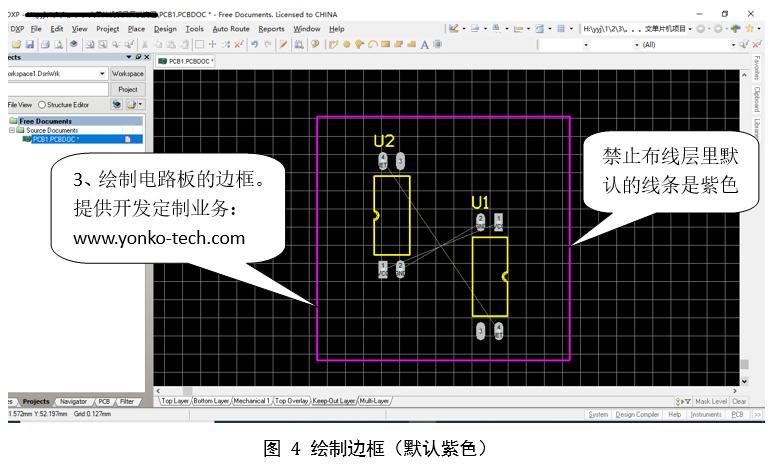The width and height of the screenshot is (770, 466).
Task: Select the Move Selection cross icon
Action: [x=213, y=44]
